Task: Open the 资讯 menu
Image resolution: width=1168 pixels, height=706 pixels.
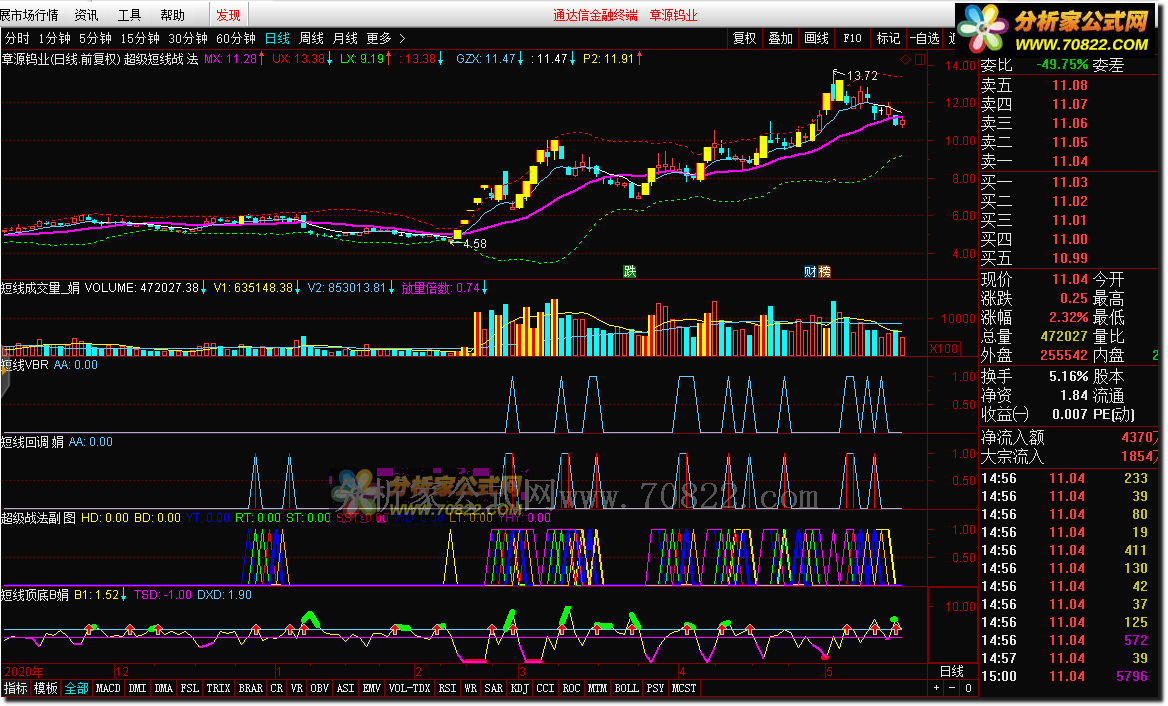Action: point(86,15)
